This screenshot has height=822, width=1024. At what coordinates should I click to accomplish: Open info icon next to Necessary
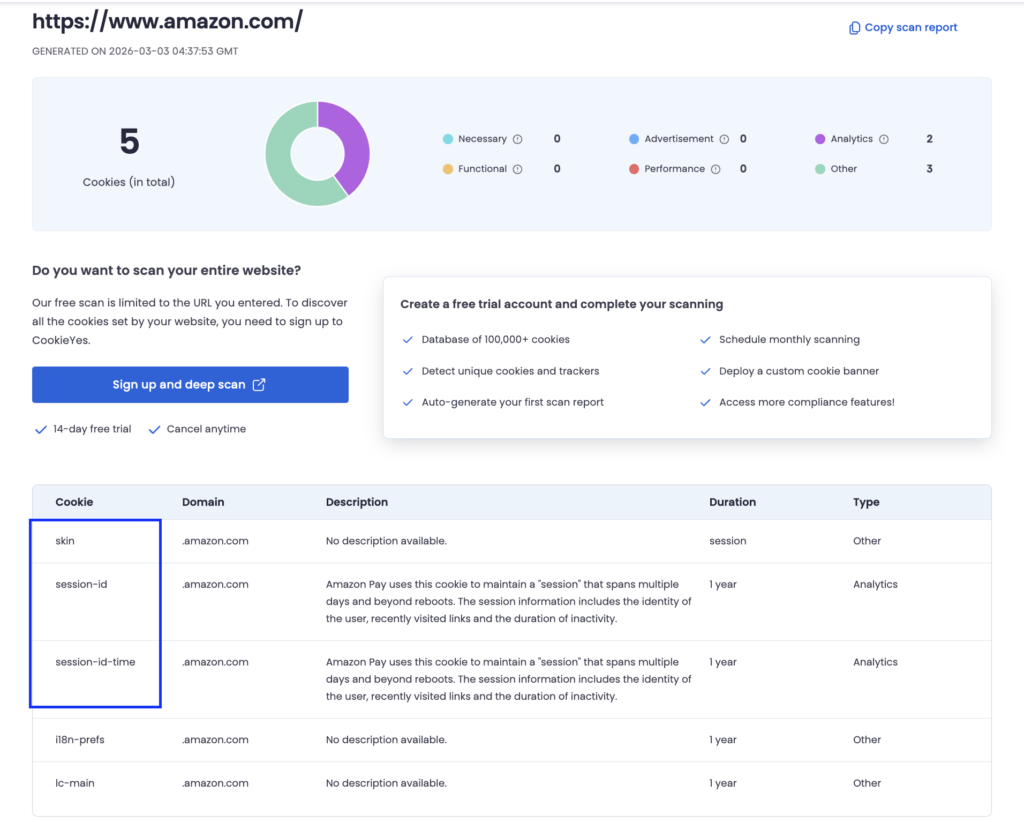(518, 139)
